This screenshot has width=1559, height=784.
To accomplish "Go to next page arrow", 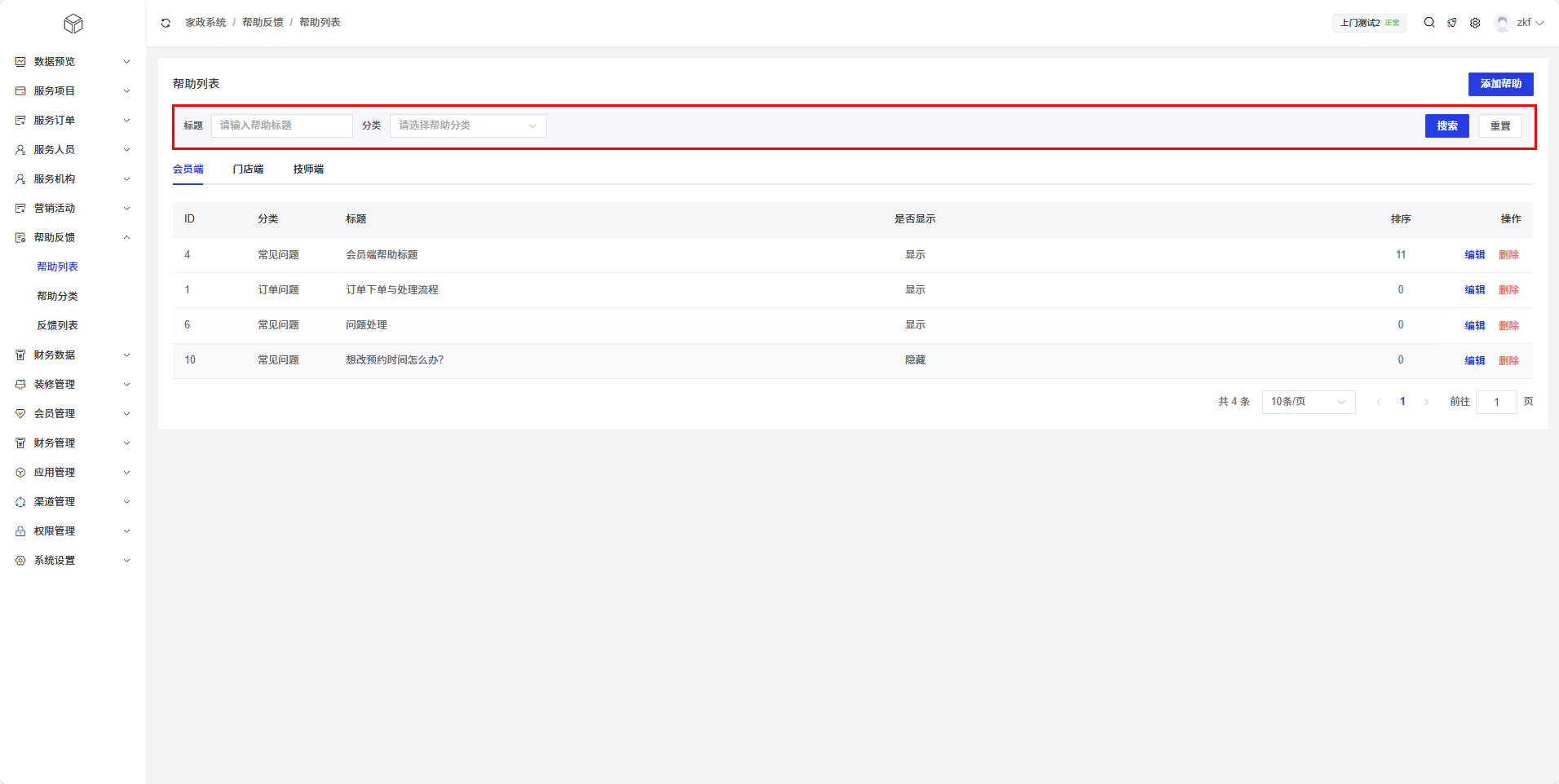I will coord(1426,402).
